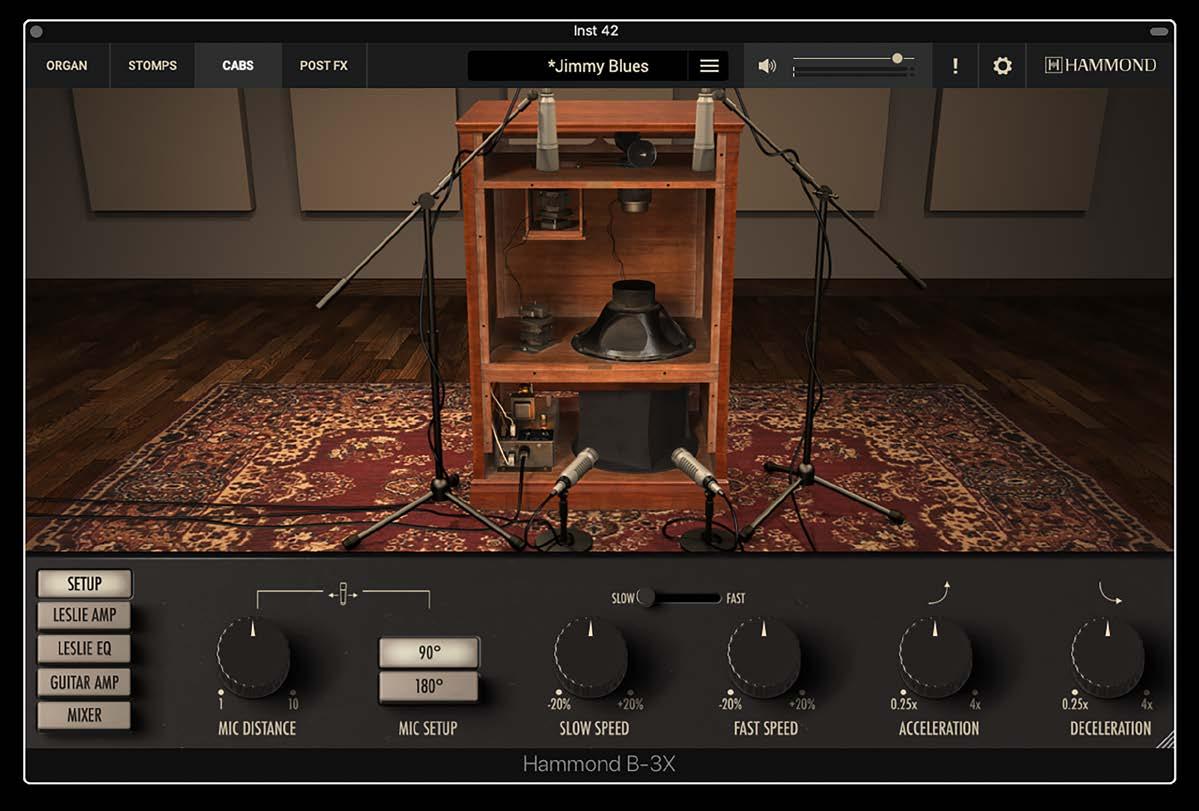Click the MIC SETUP label
1199x811 pixels.
pyautogui.click(x=427, y=728)
